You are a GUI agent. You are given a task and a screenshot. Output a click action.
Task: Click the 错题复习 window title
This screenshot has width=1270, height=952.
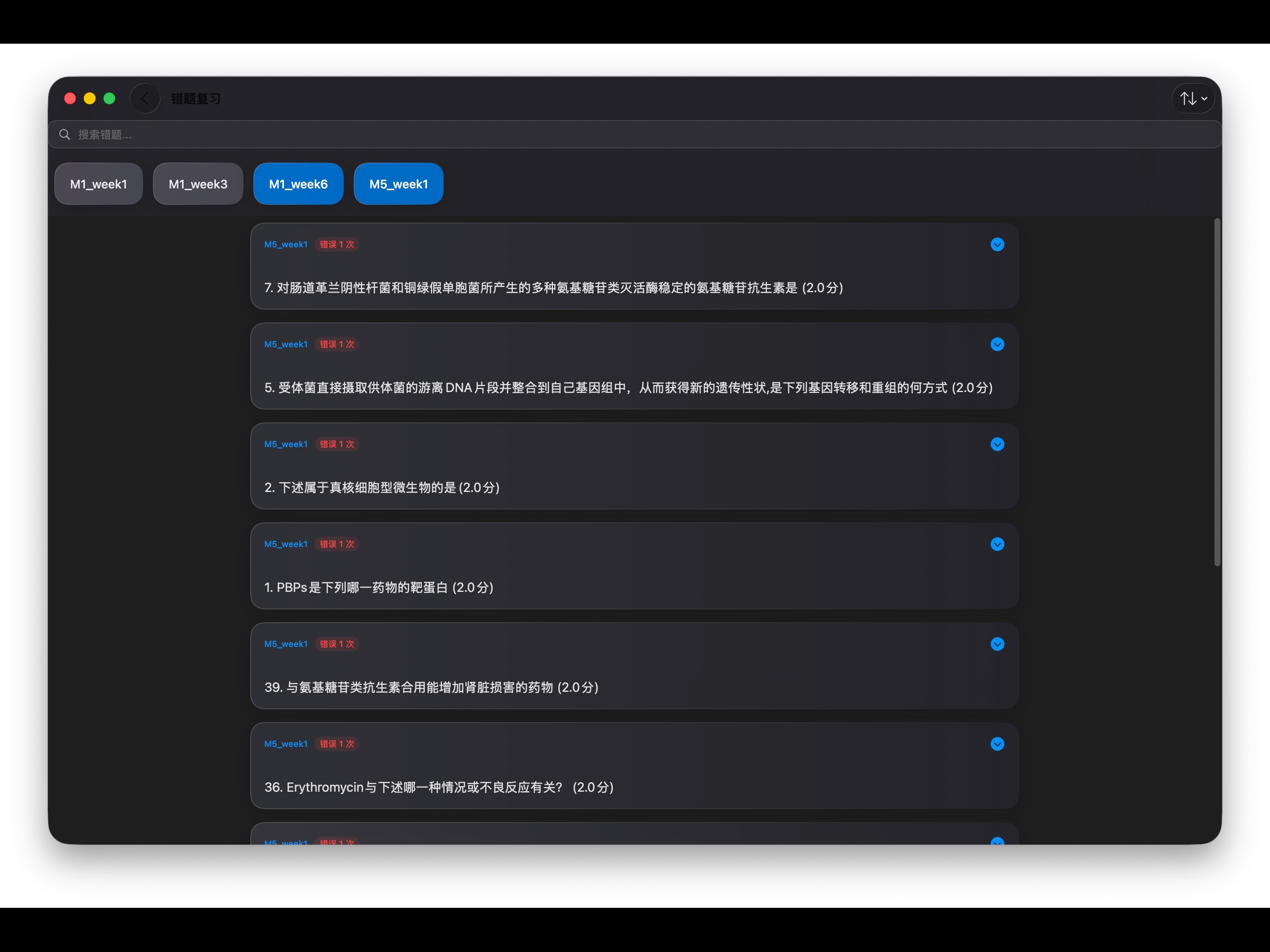tap(196, 99)
